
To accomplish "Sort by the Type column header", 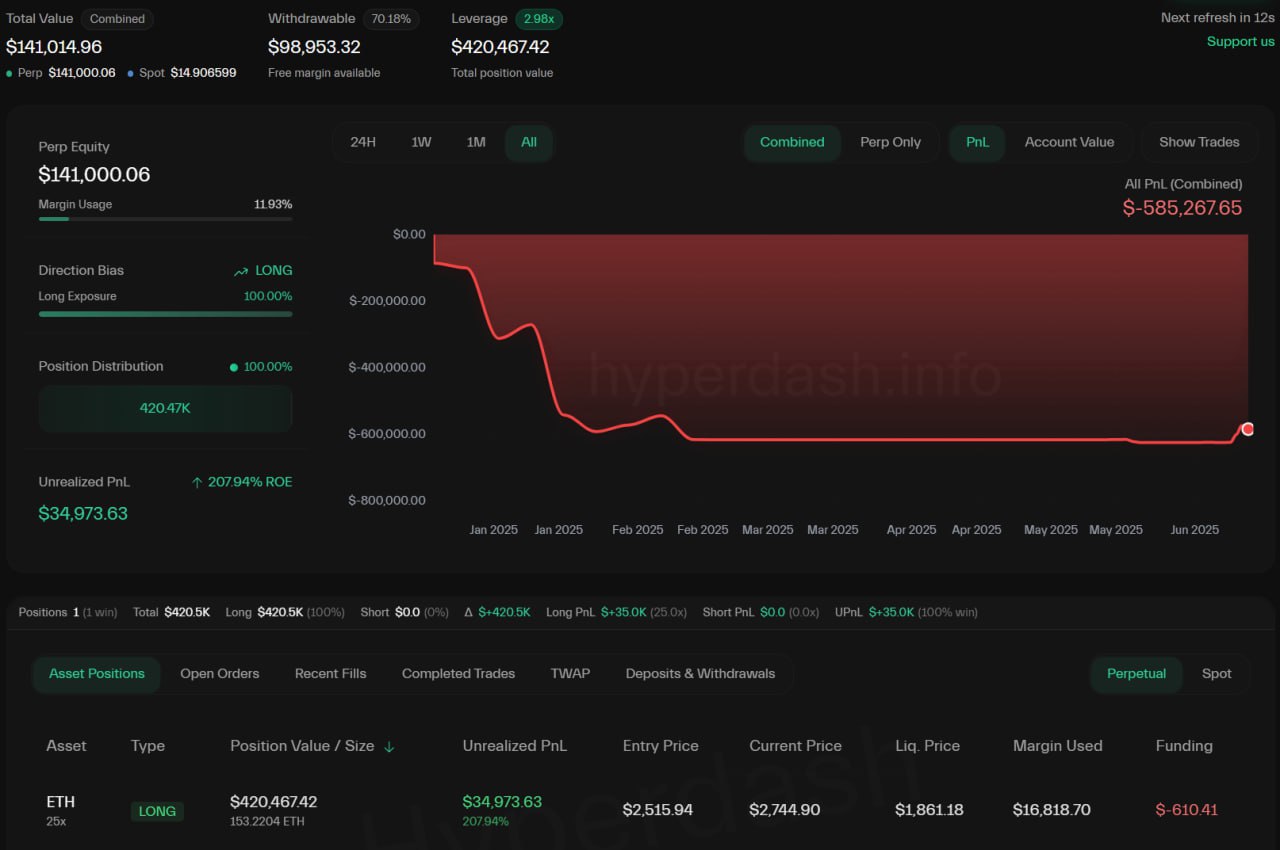I will pos(148,746).
